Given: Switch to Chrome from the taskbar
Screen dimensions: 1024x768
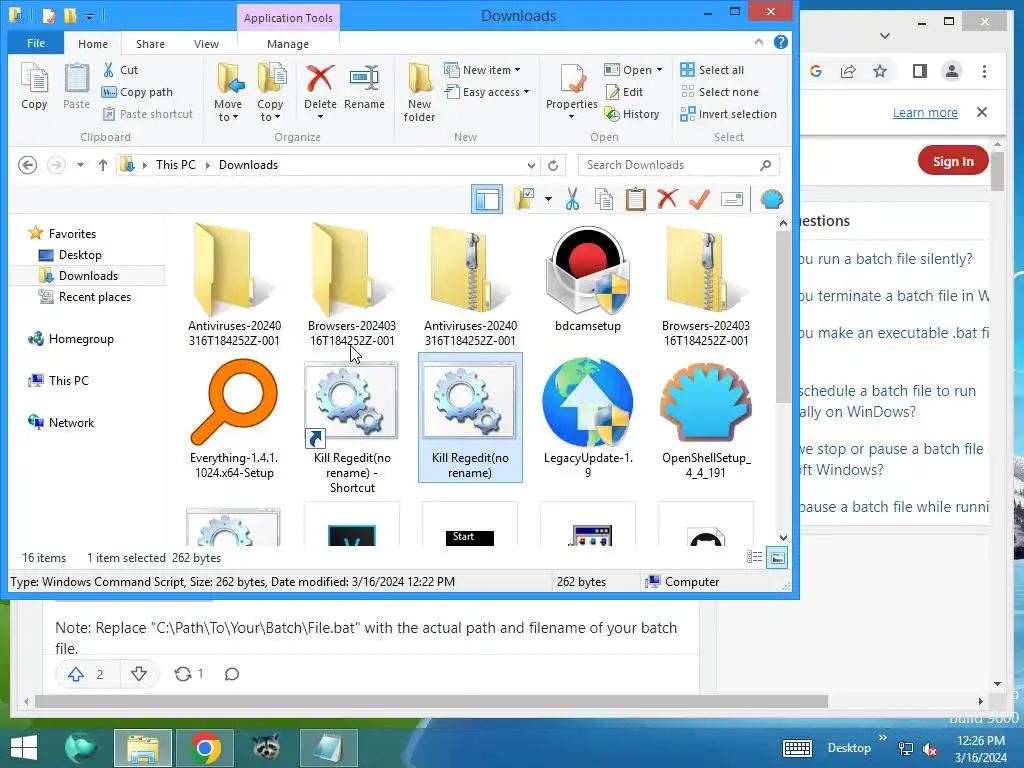Looking at the screenshot, I should pyautogui.click(x=205, y=748).
